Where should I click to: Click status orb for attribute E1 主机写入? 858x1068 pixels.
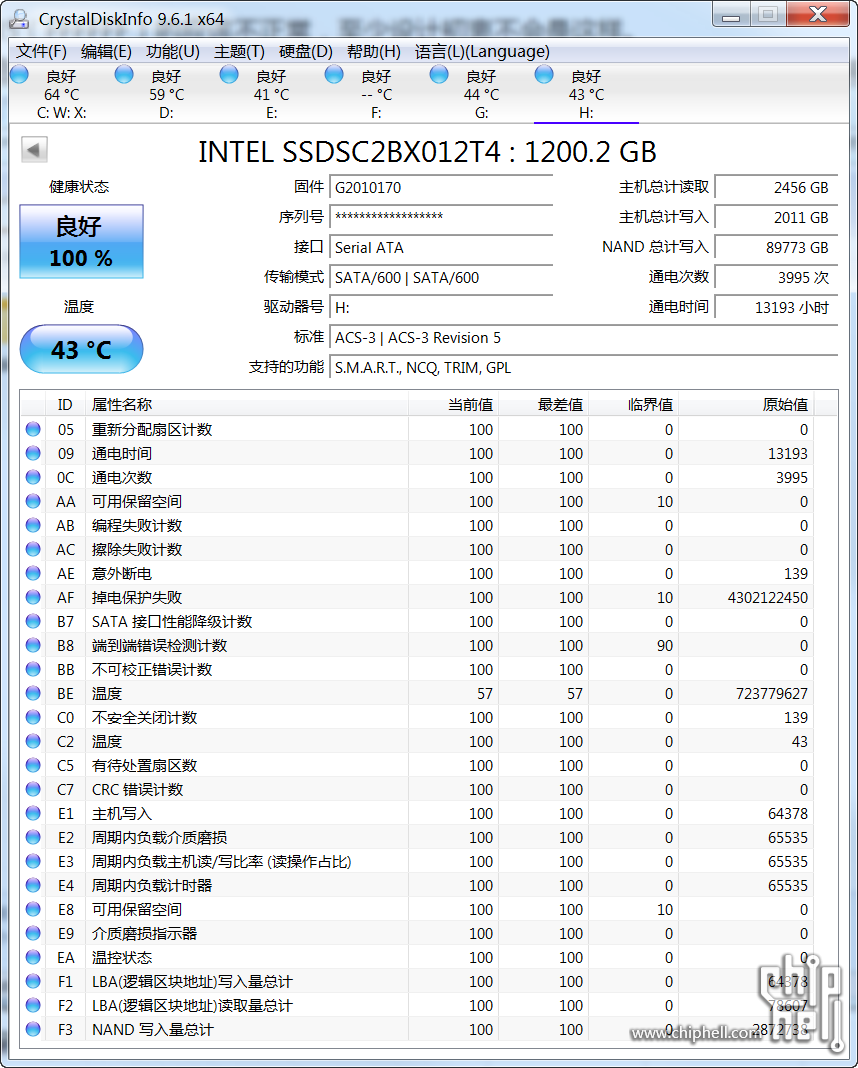[x=33, y=813]
